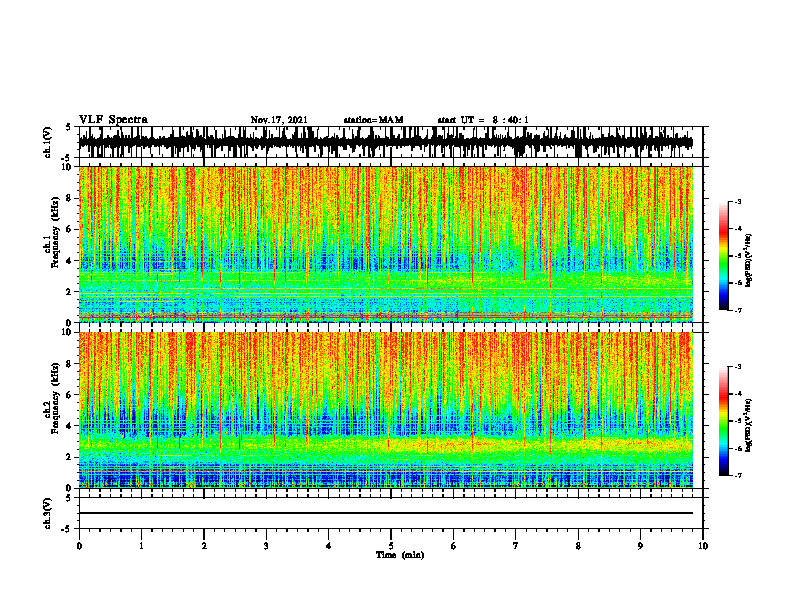Click the '-3' label on ch.2 color bar
Image resolution: width=792 pixels, height=612 pixels.
(x=737, y=367)
